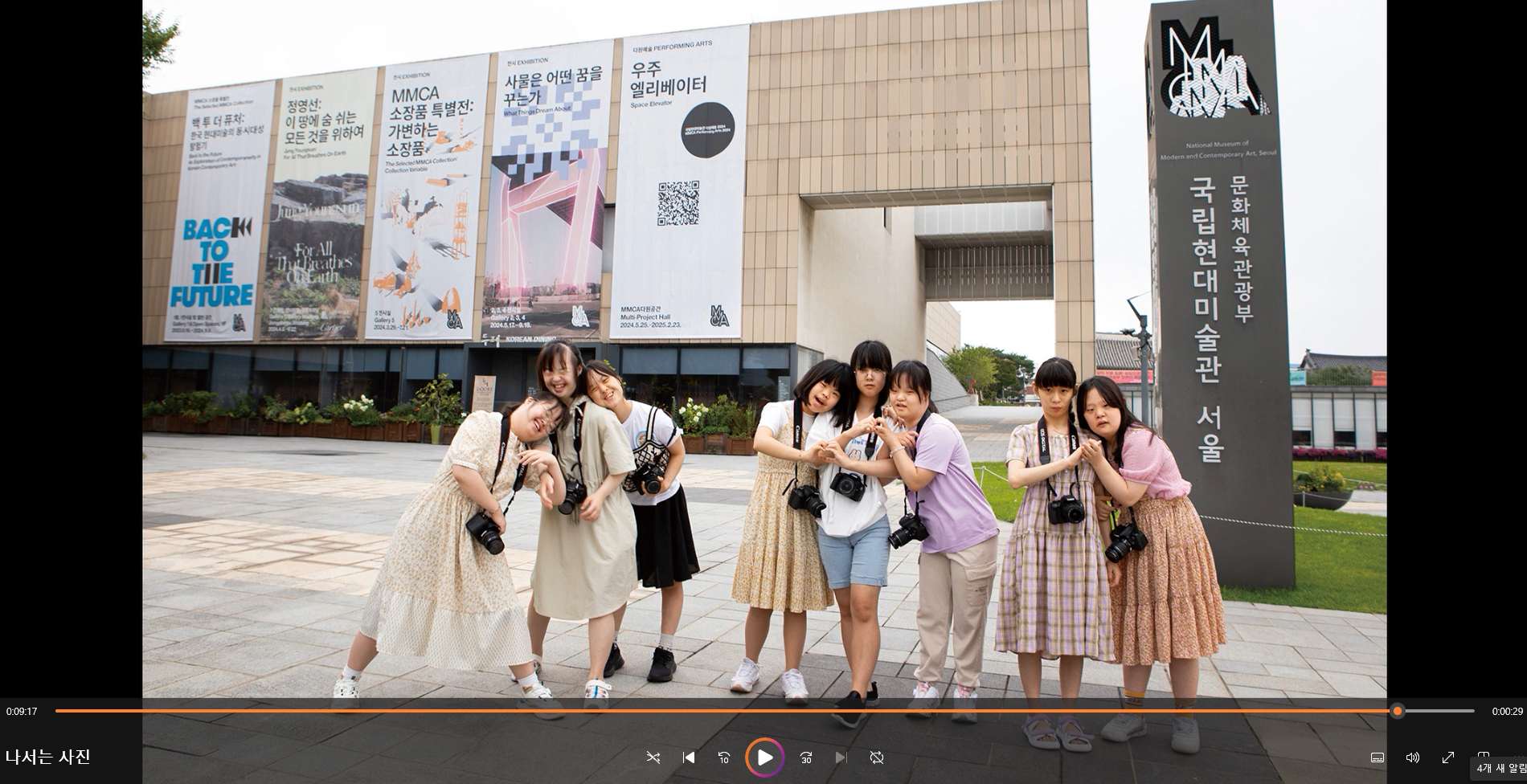Toggle shuffle playback off/on

click(x=653, y=757)
